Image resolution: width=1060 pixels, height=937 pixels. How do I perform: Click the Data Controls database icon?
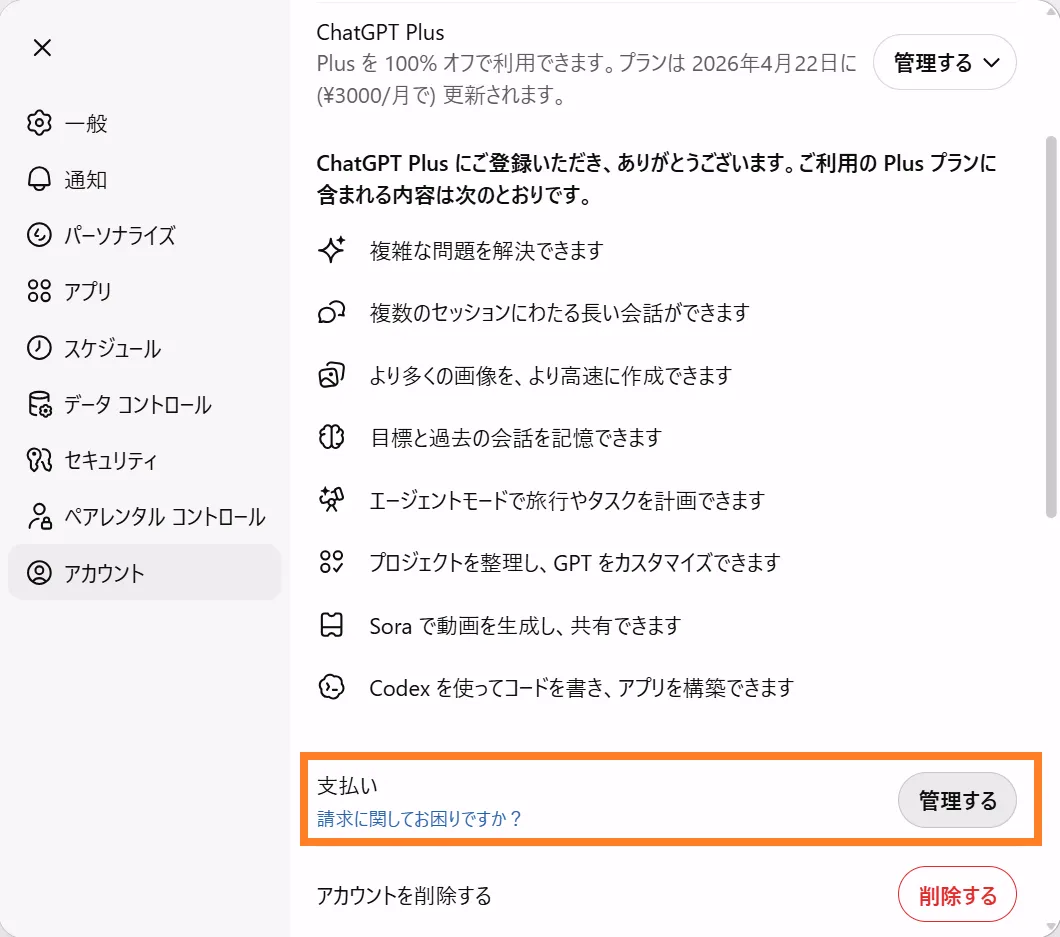click(x=39, y=405)
